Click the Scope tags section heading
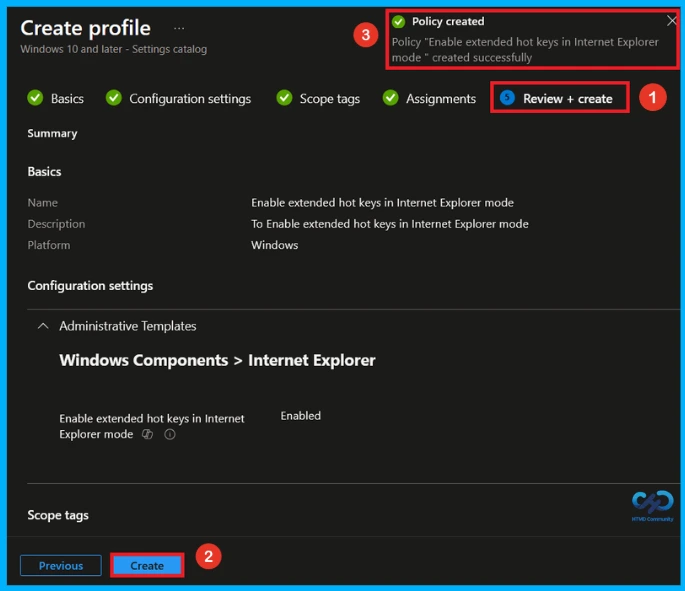685x591 pixels. point(58,515)
